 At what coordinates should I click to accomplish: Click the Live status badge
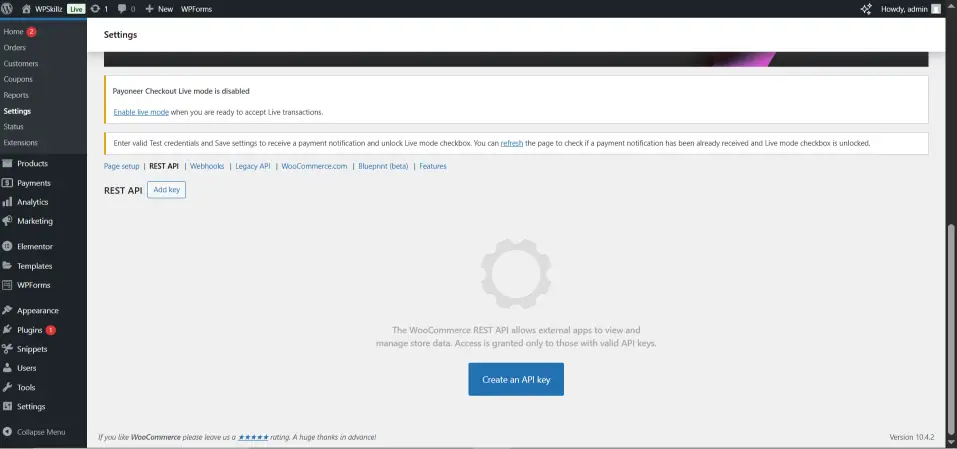76,9
